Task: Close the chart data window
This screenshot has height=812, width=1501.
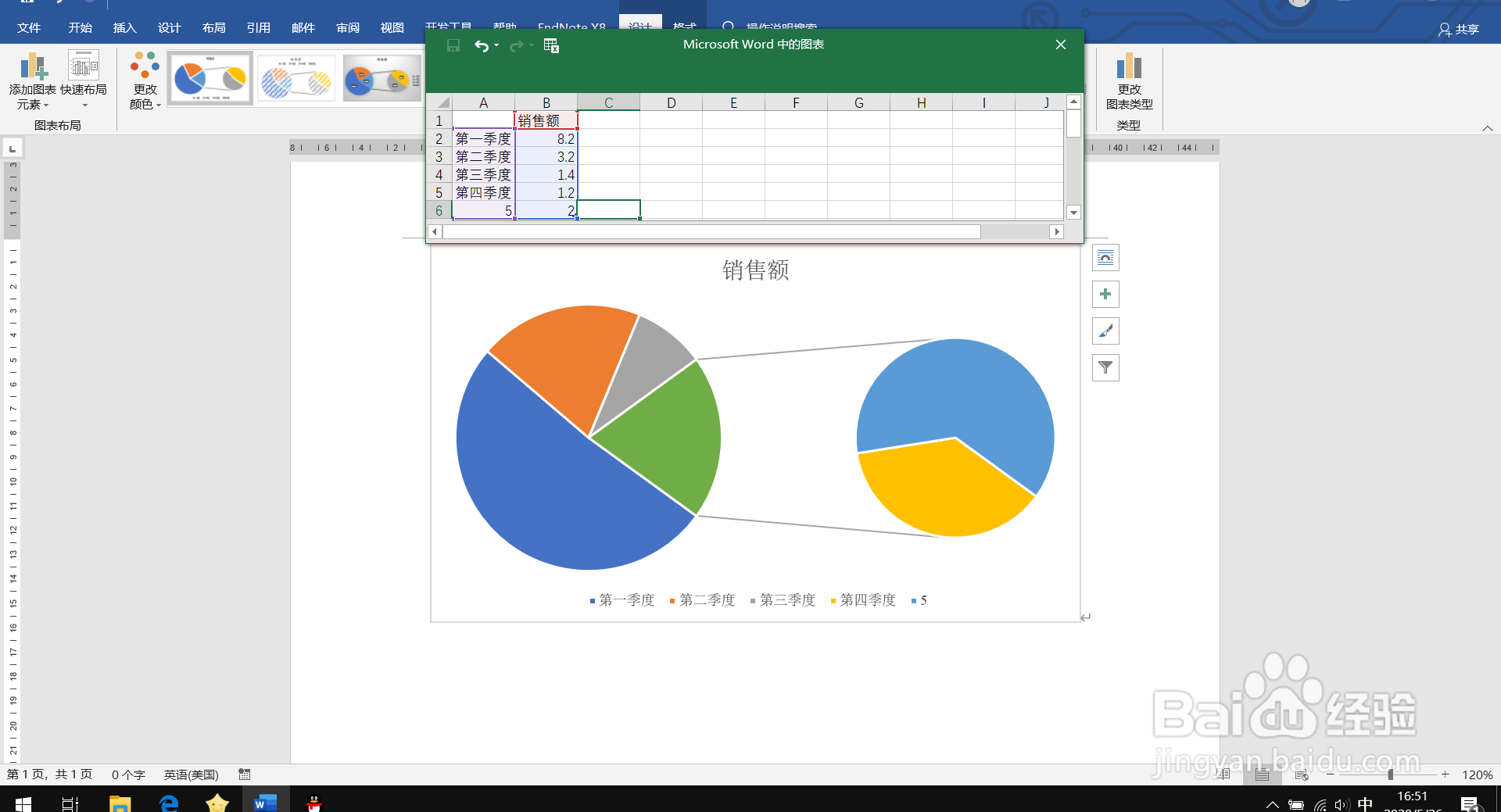Action: [1061, 45]
